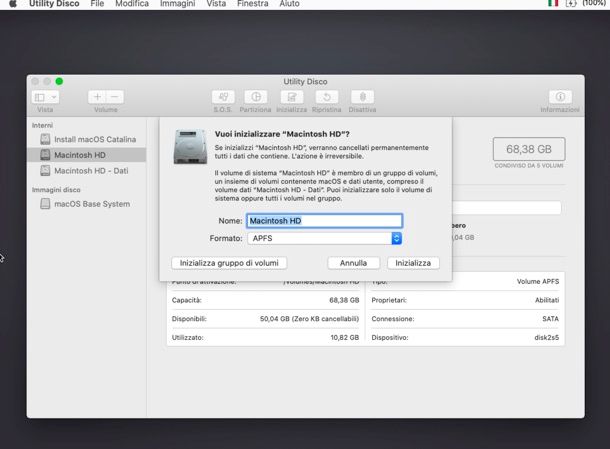The image size is (610, 449).
Task: Click the disk2s5 device value
Action: coord(547,338)
